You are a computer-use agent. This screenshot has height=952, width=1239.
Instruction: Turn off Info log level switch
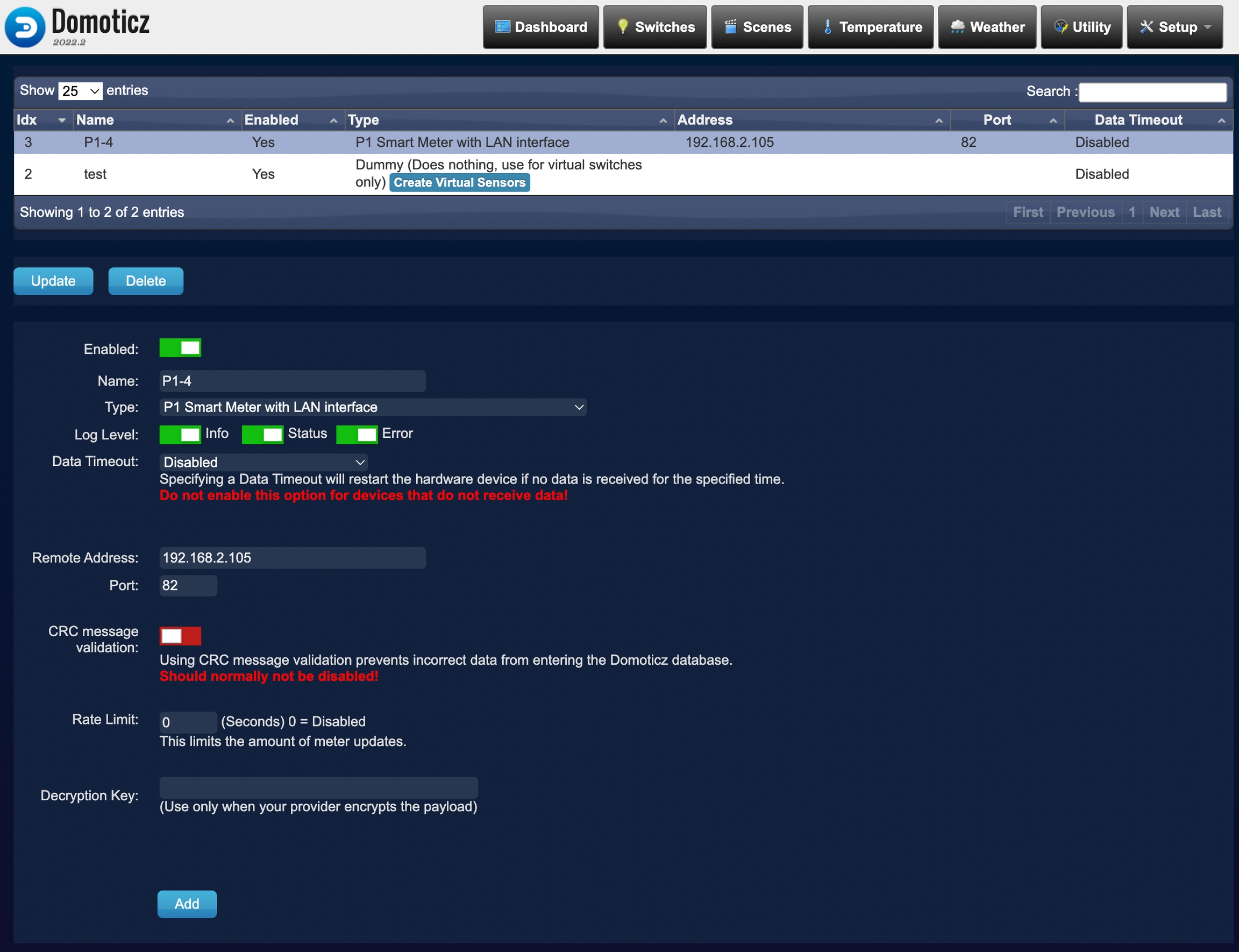coord(180,435)
